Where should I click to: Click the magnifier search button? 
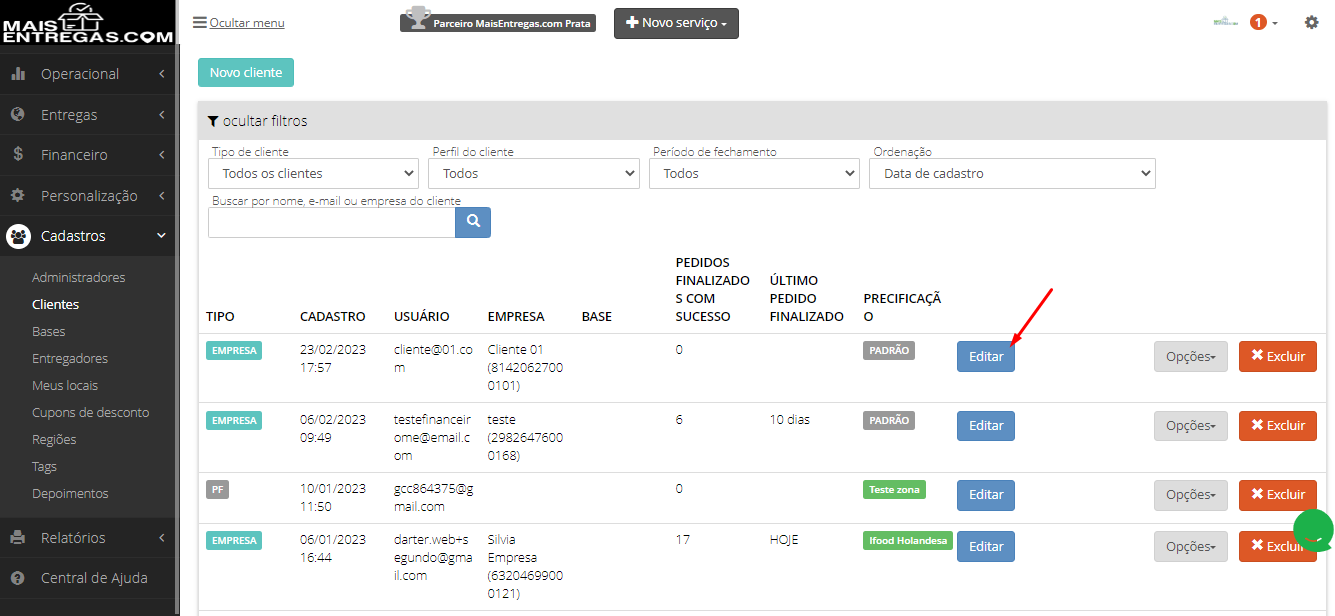click(x=473, y=222)
